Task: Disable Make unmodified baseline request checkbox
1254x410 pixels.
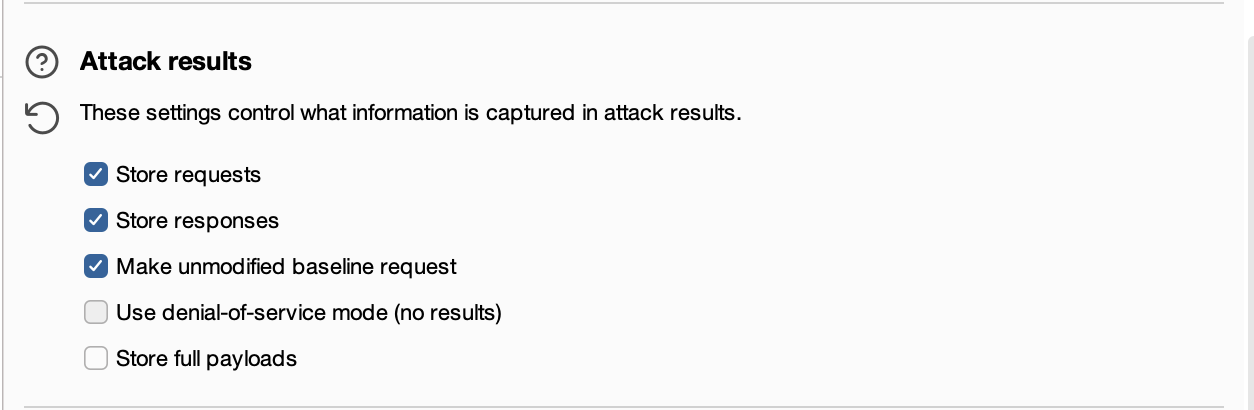Action: (x=96, y=266)
